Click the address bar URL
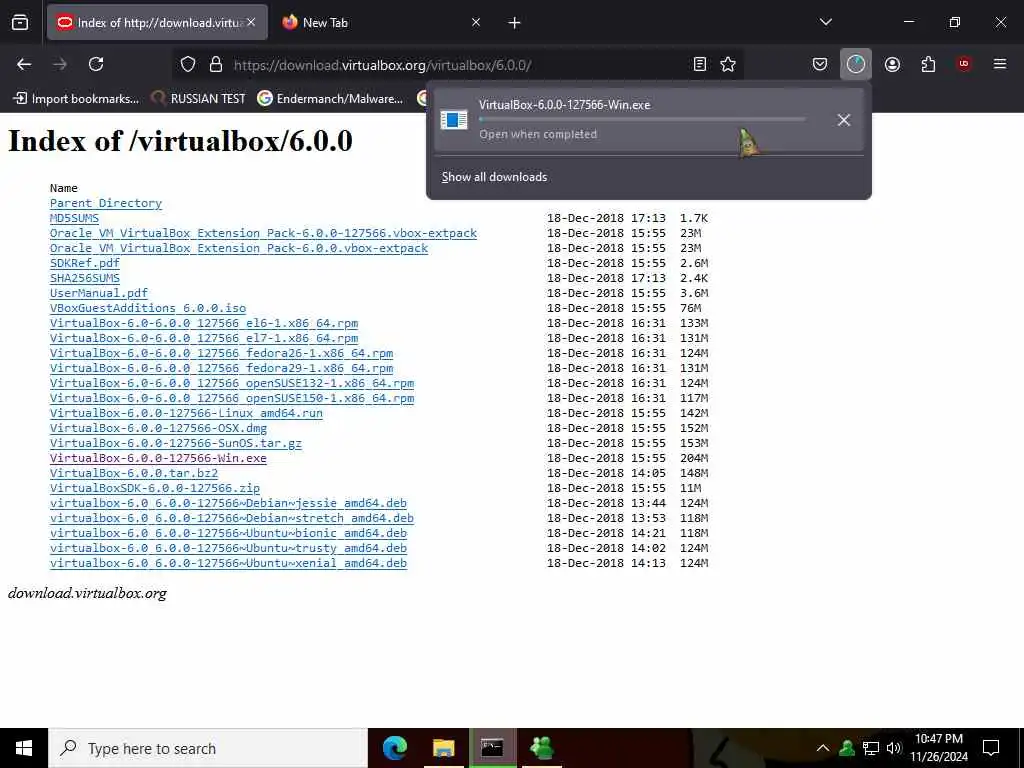The width and height of the screenshot is (1024, 768). [x=382, y=65]
